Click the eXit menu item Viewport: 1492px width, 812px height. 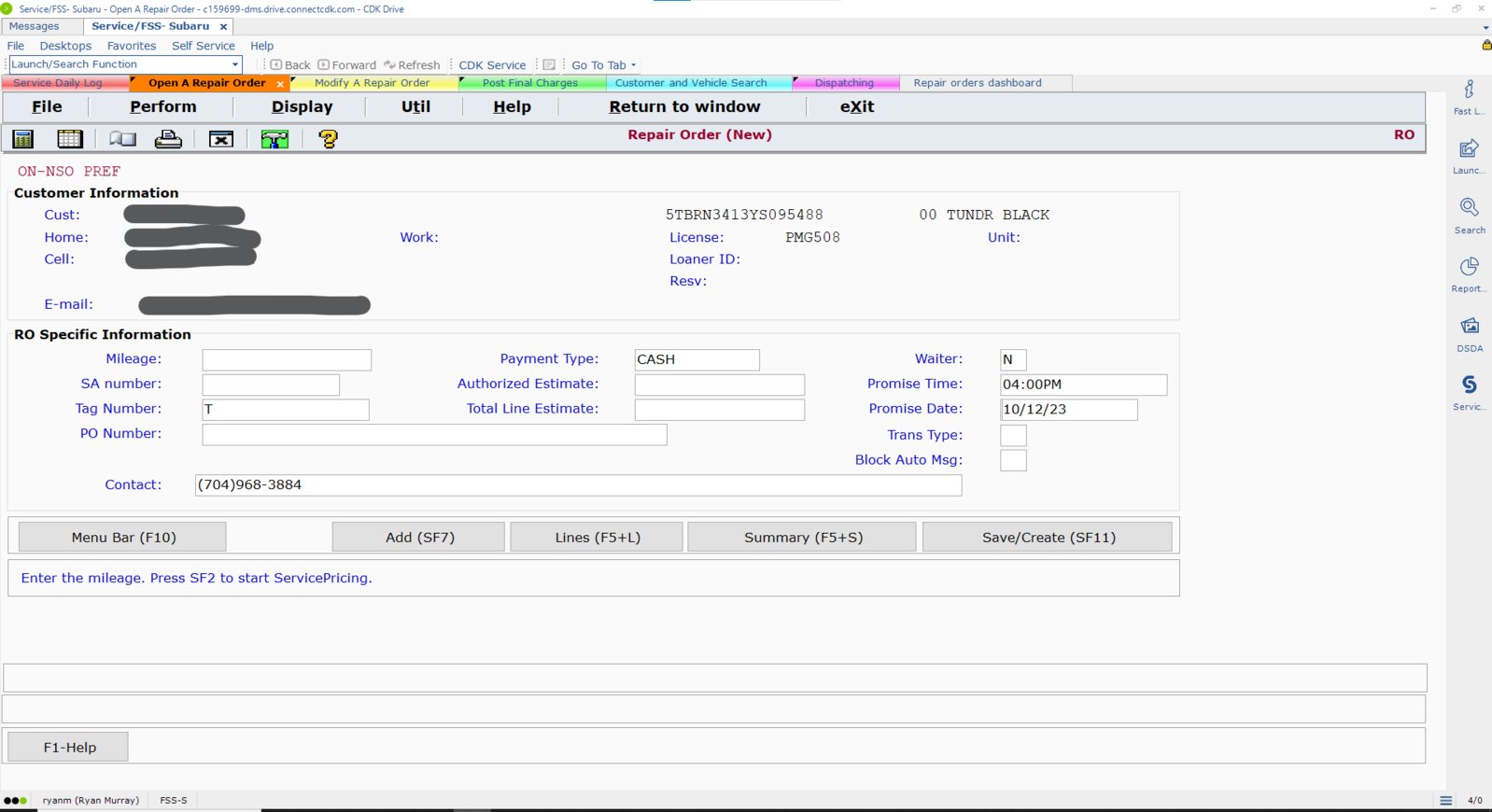coord(857,106)
